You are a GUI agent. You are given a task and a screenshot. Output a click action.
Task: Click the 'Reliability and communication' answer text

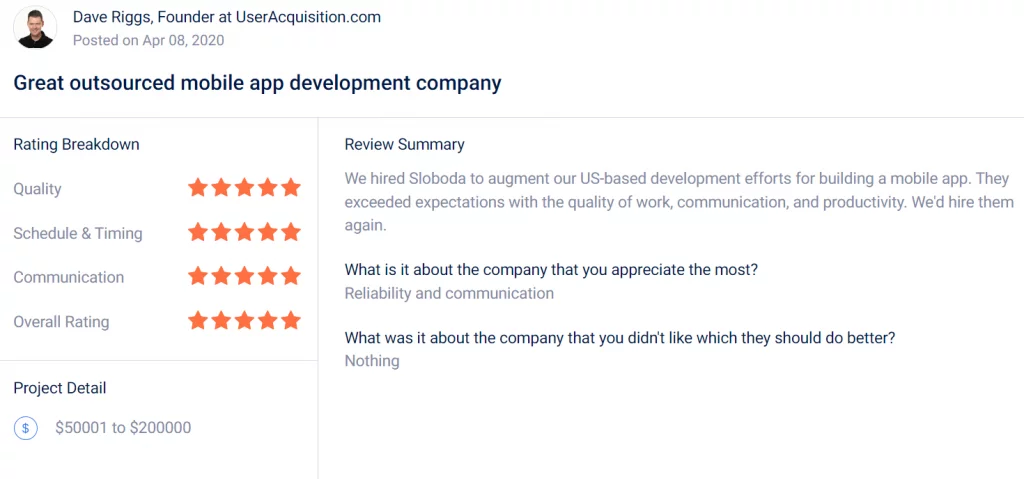click(449, 293)
